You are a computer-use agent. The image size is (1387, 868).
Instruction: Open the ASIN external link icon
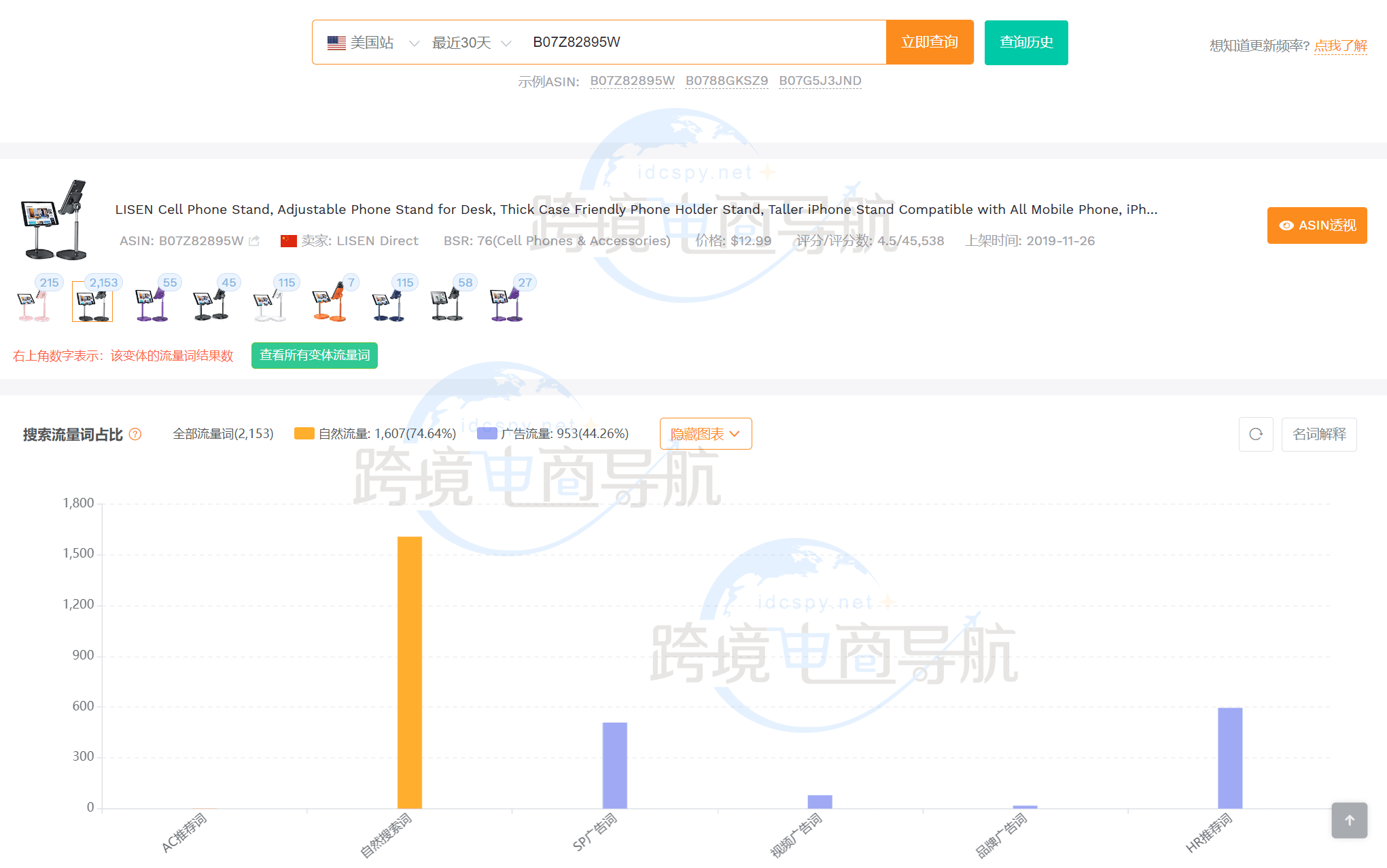click(254, 241)
